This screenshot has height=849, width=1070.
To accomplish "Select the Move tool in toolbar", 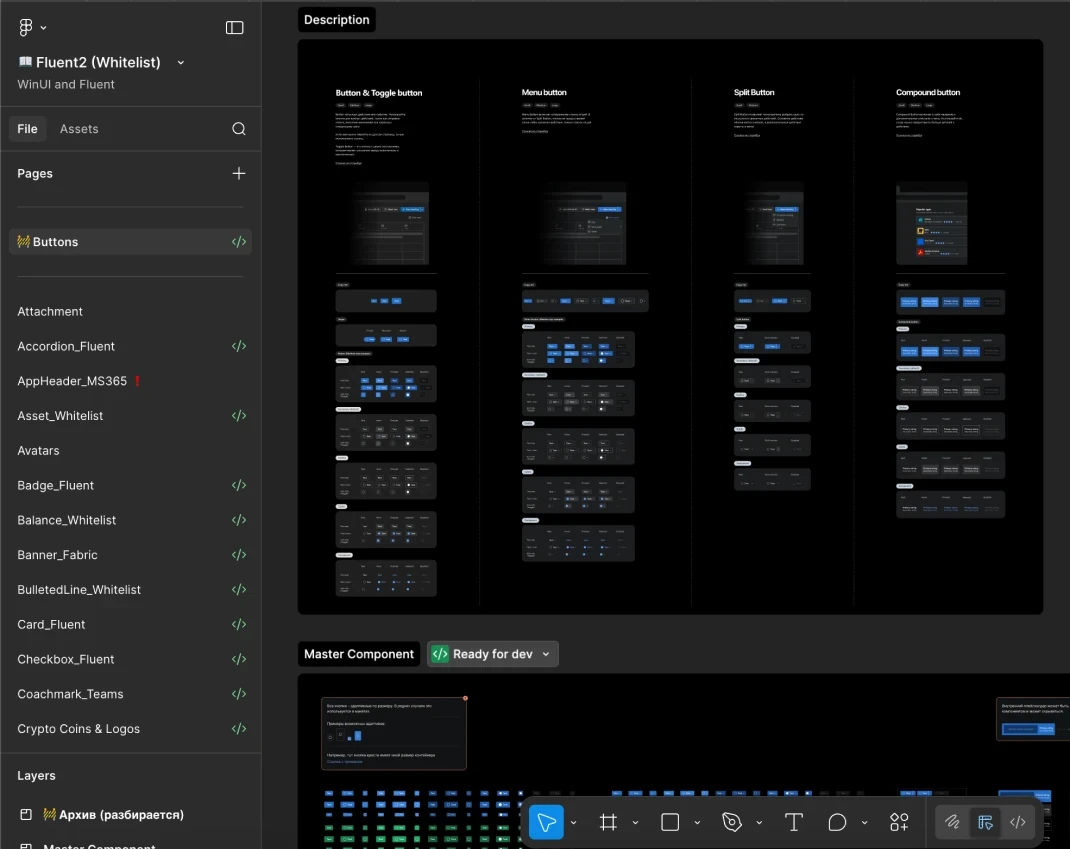I will coord(546,822).
